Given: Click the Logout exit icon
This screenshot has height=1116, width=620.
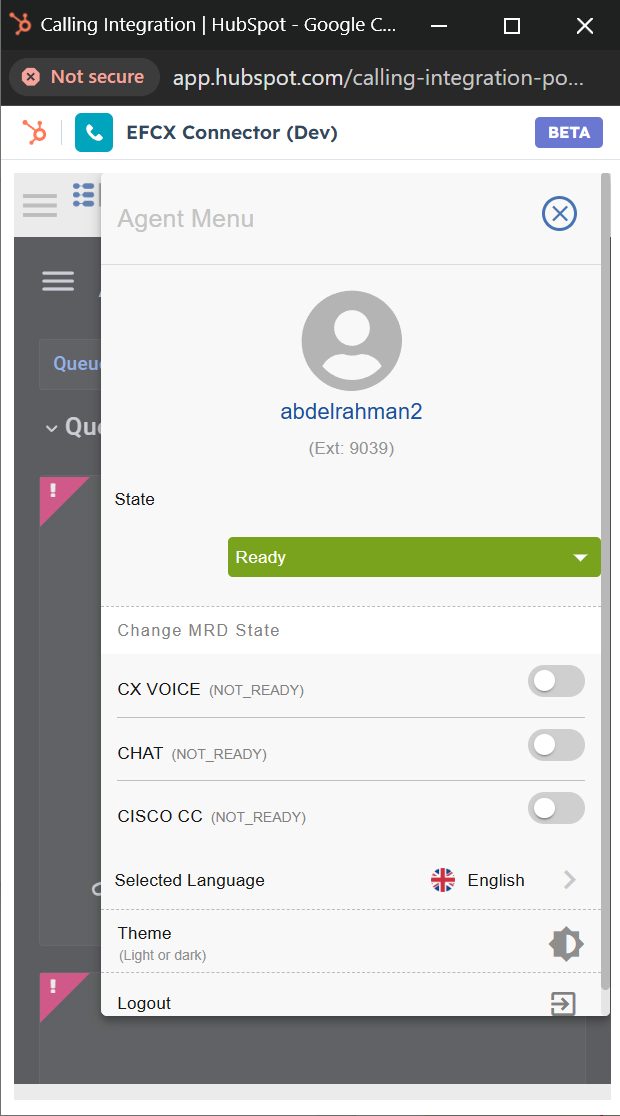Looking at the screenshot, I should pos(564,1003).
